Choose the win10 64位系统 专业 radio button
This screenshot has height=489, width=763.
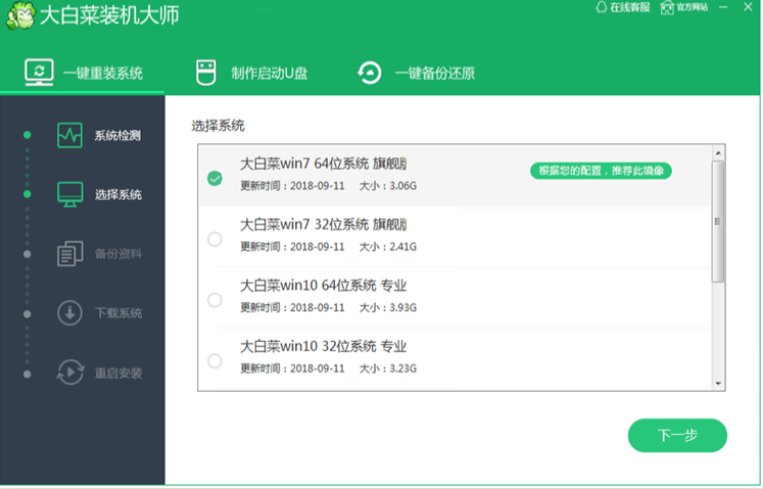214,300
